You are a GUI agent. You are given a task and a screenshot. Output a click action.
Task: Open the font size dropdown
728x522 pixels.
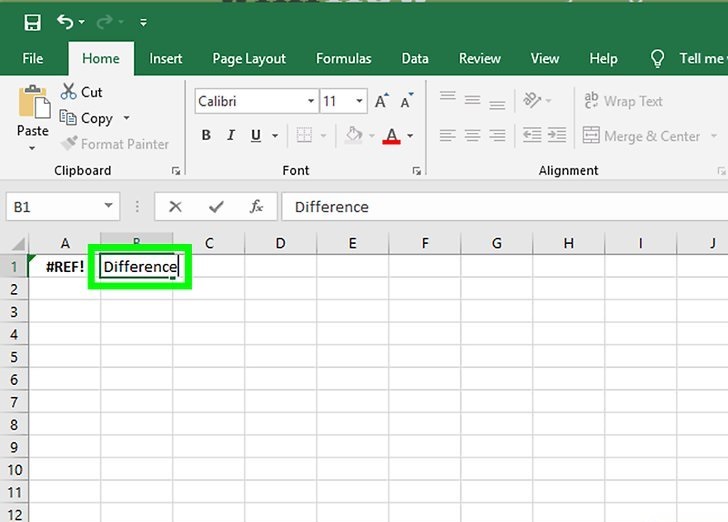[x=358, y=102]
